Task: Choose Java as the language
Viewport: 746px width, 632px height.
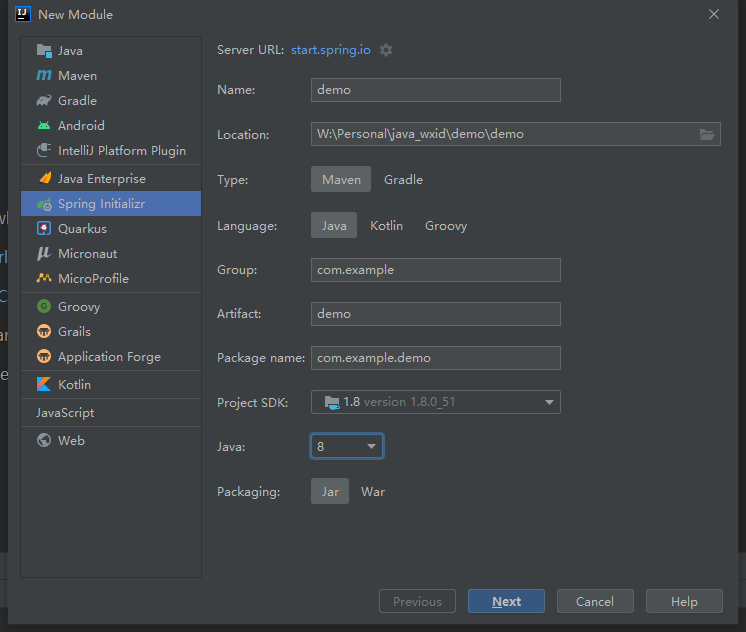Action: coord(334,226)
